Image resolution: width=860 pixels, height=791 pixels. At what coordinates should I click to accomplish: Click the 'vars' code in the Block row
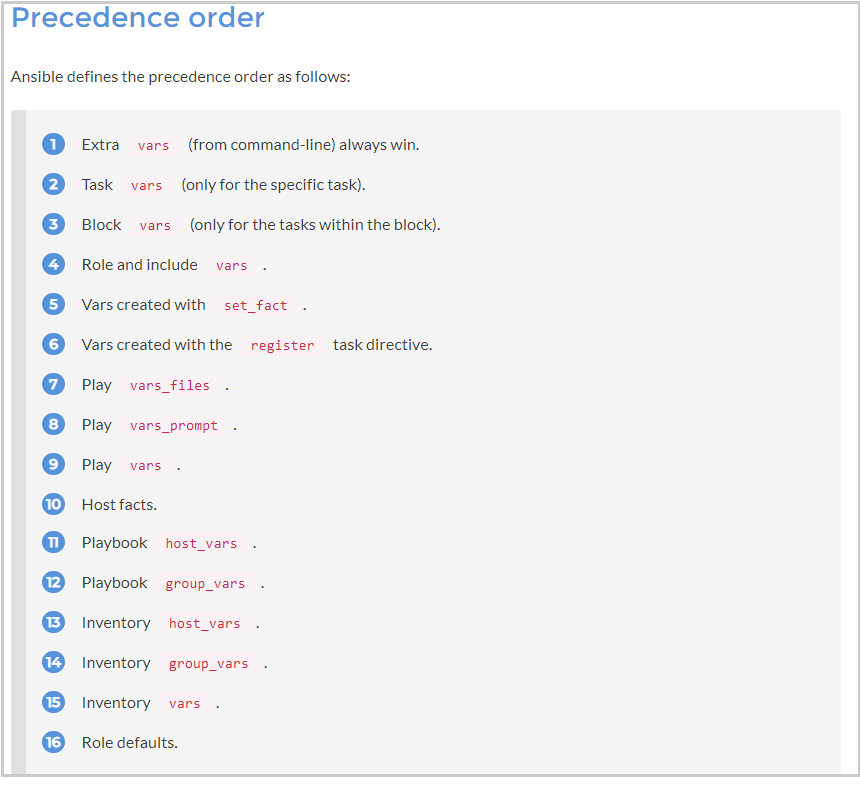155,225
